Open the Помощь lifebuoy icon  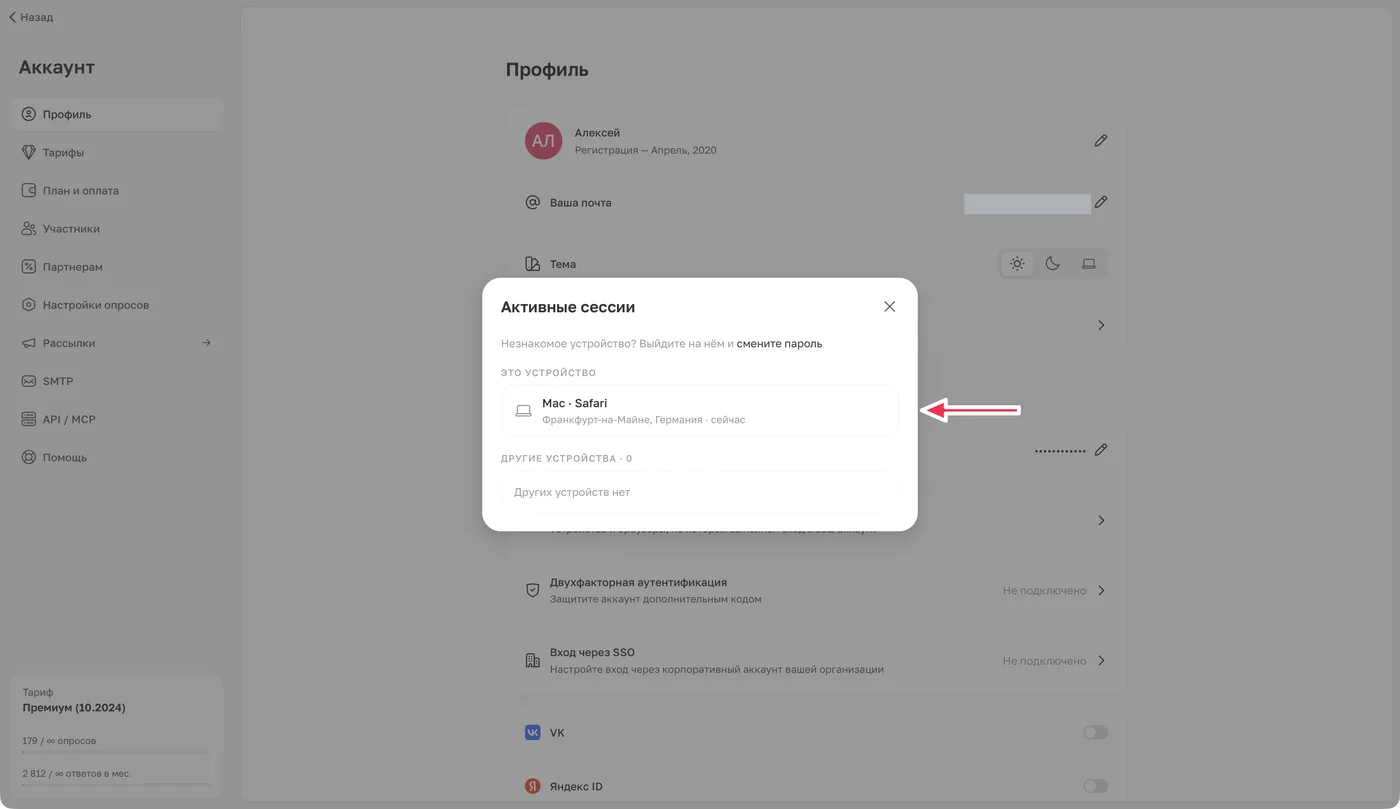point(29,457)
